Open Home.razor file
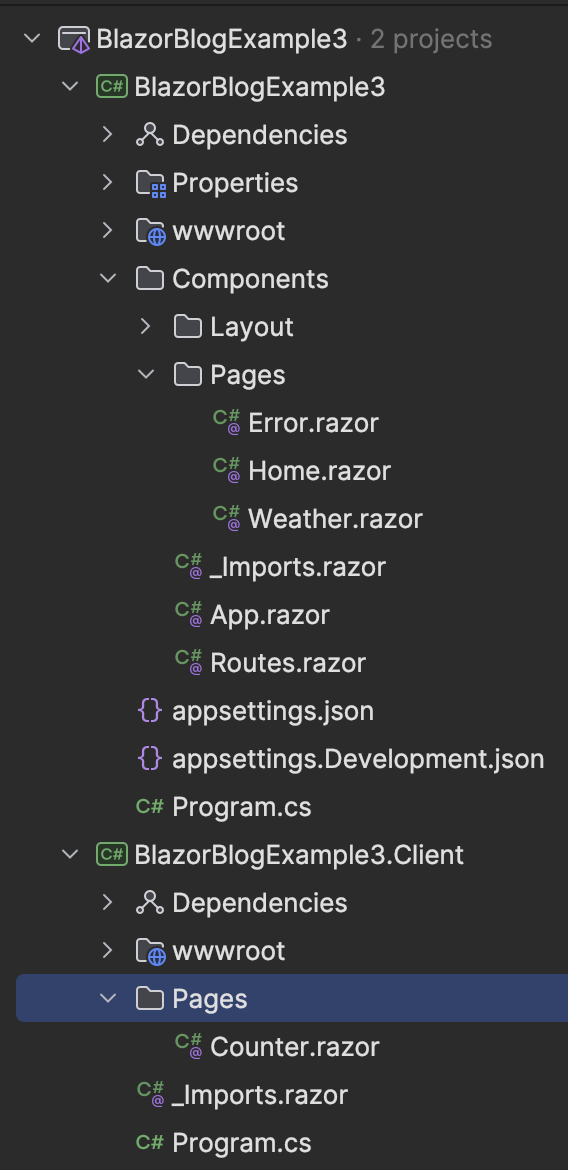Image resolution: width=568 pixels, height=1170 pixels. click(x=319, y=471)
